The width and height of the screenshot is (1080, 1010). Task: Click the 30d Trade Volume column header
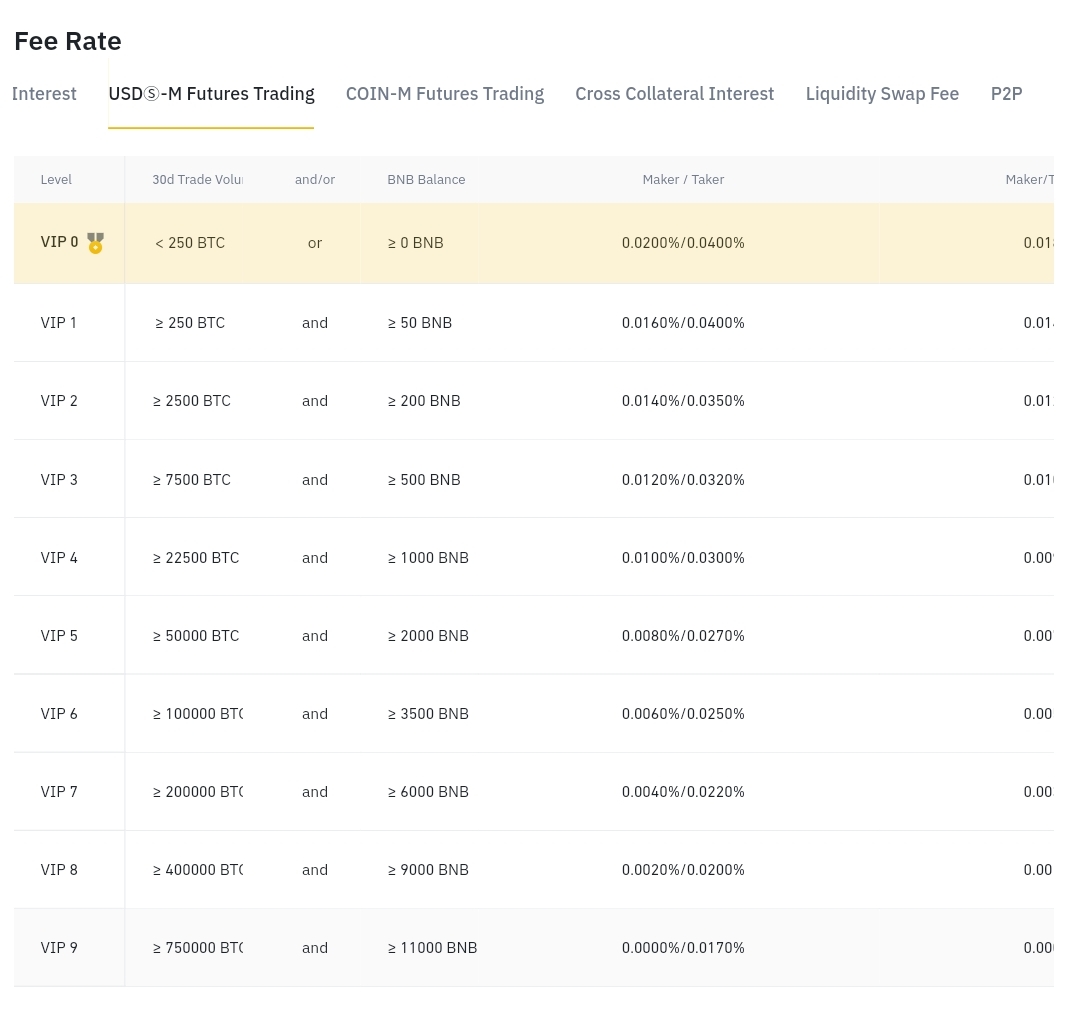coord(198,180)
